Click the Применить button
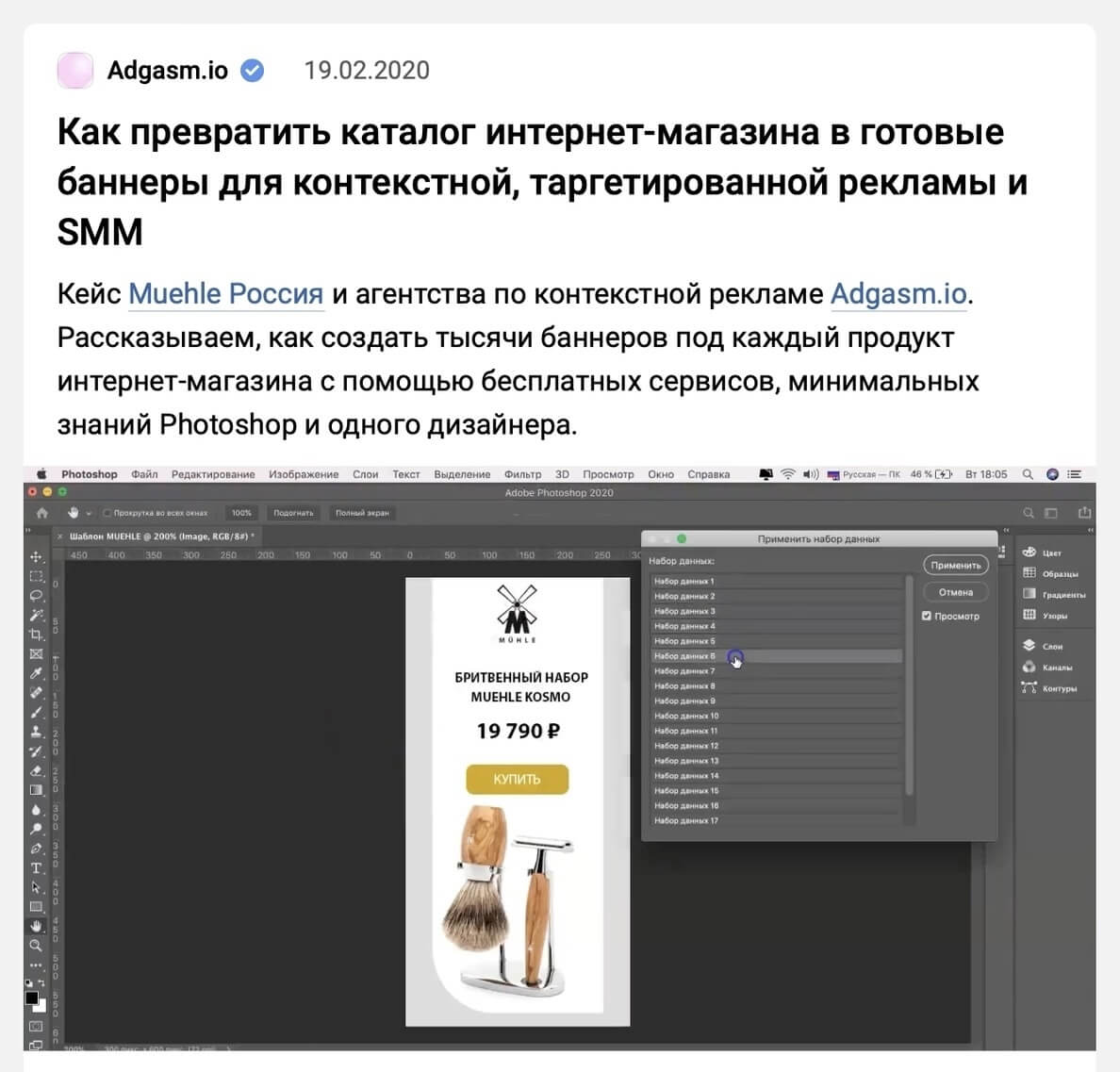The height and width of the screenshot is (1072, 1120). (956, 565)
